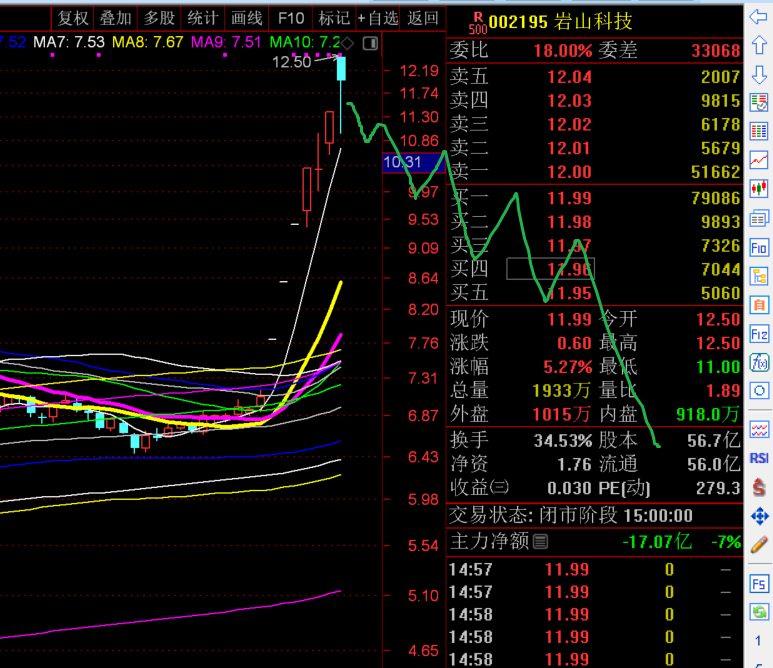Click the circle icon in sidebar
The image size is (773, 668).
[759, 391]
